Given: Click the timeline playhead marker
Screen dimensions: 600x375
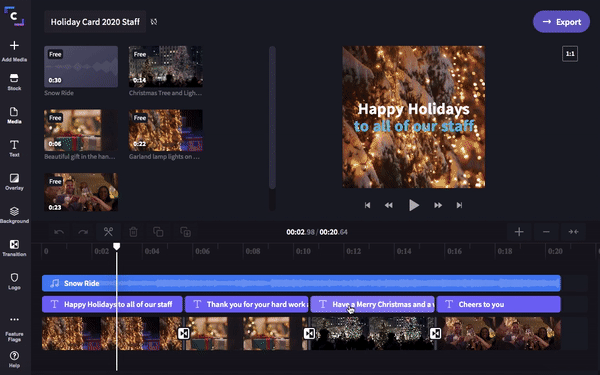Looking at the screenshot, I should [x=117, y=246].
